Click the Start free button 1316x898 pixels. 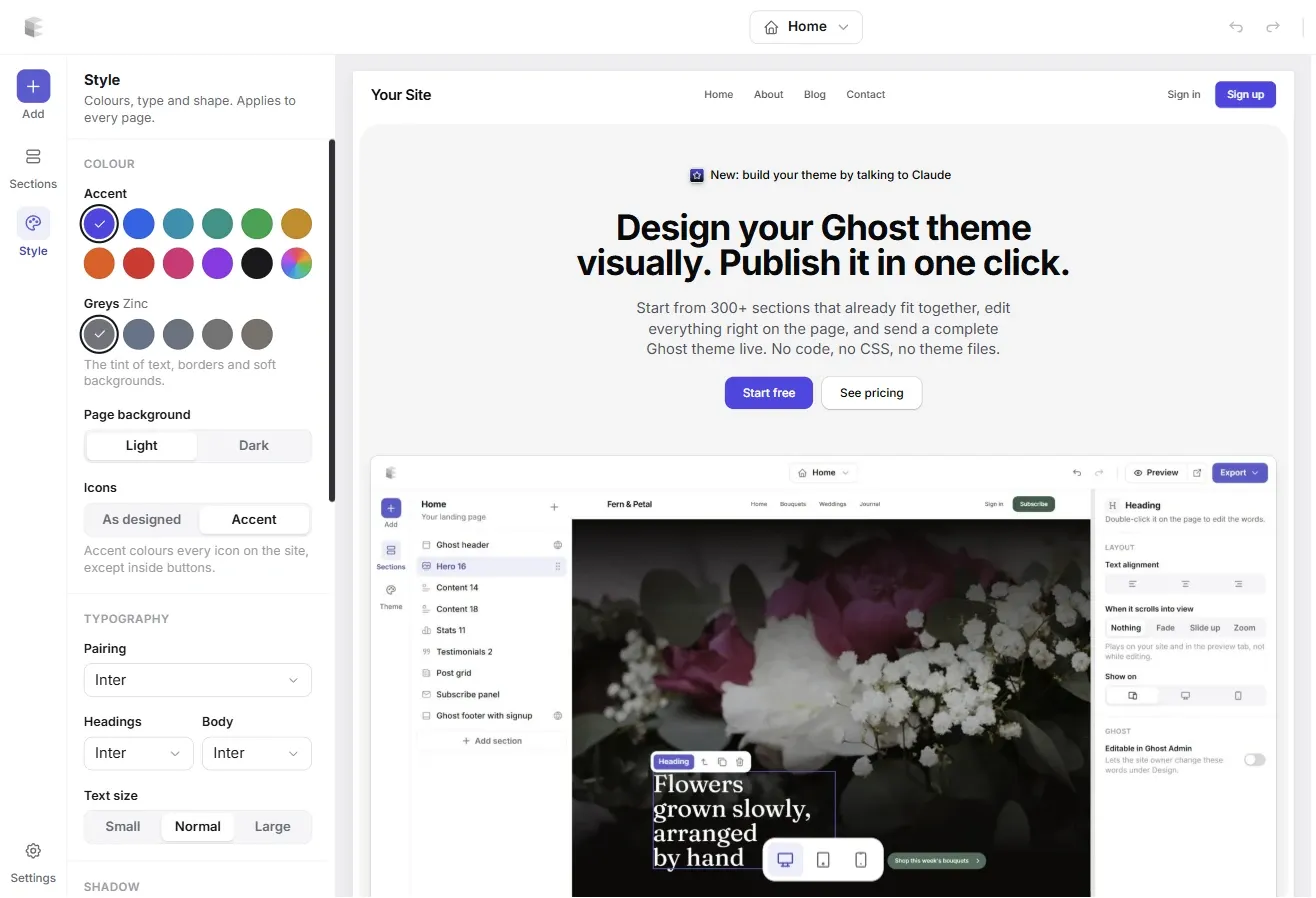point(769,393)
